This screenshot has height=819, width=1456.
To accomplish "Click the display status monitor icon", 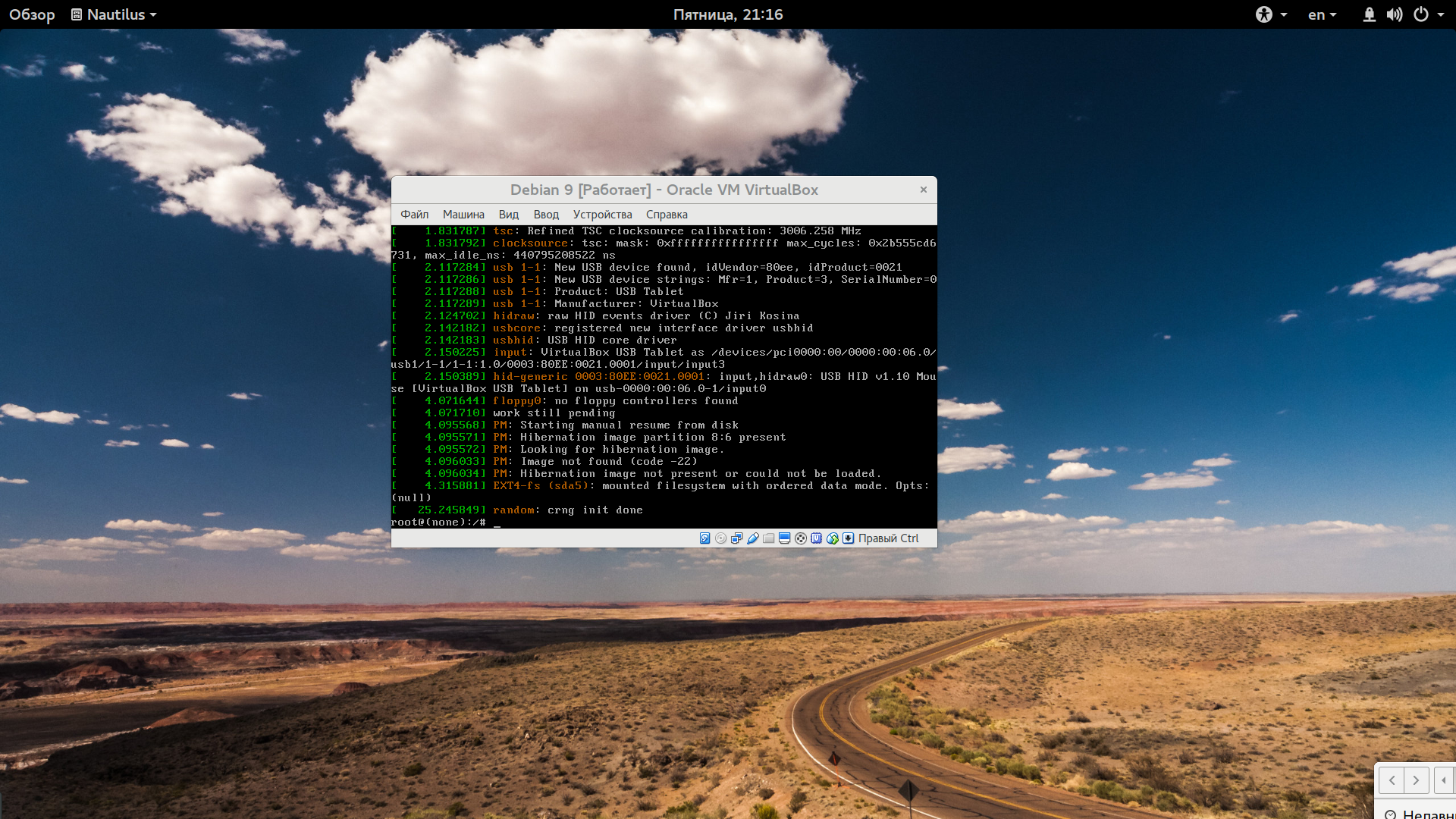I will (784, 538).
